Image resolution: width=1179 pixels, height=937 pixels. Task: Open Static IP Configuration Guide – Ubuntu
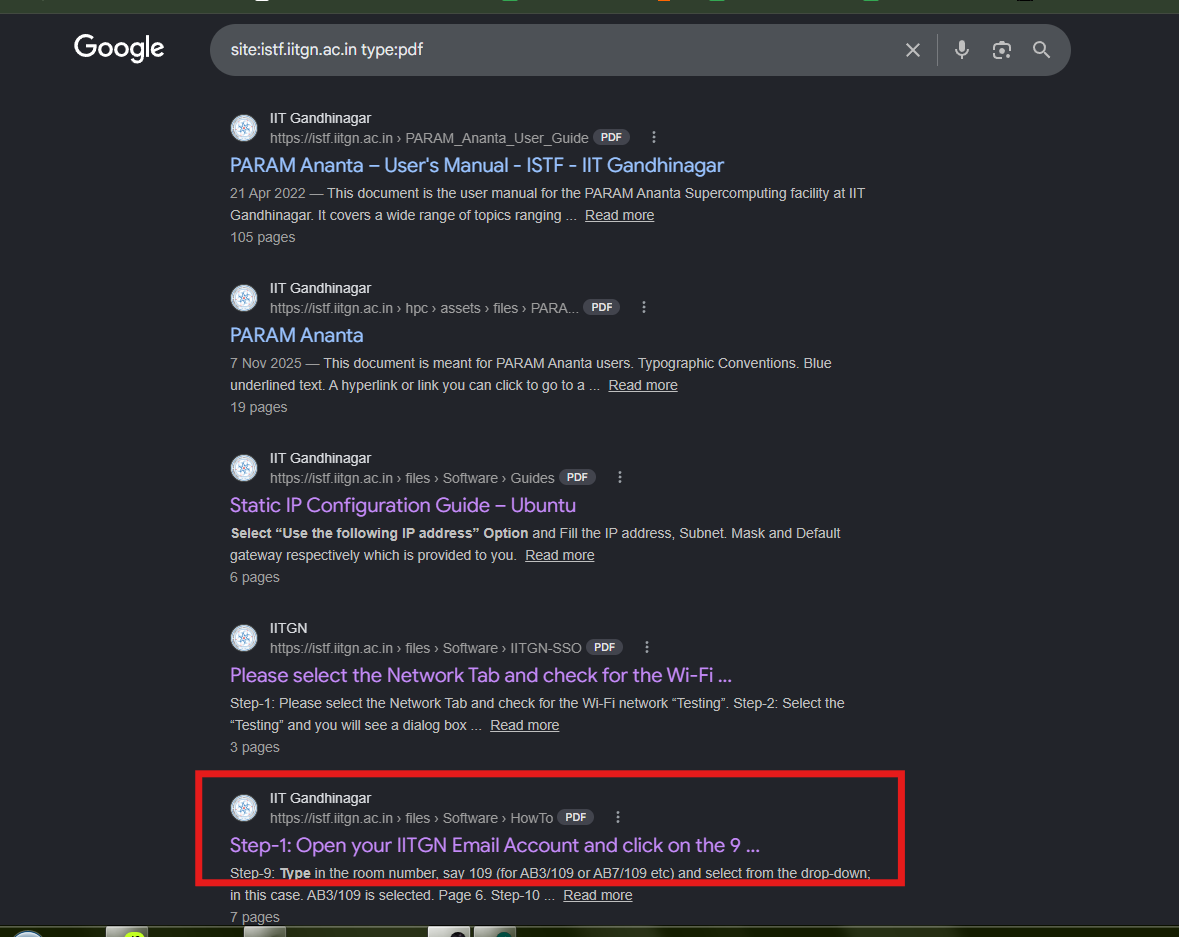tap(403, 505)
